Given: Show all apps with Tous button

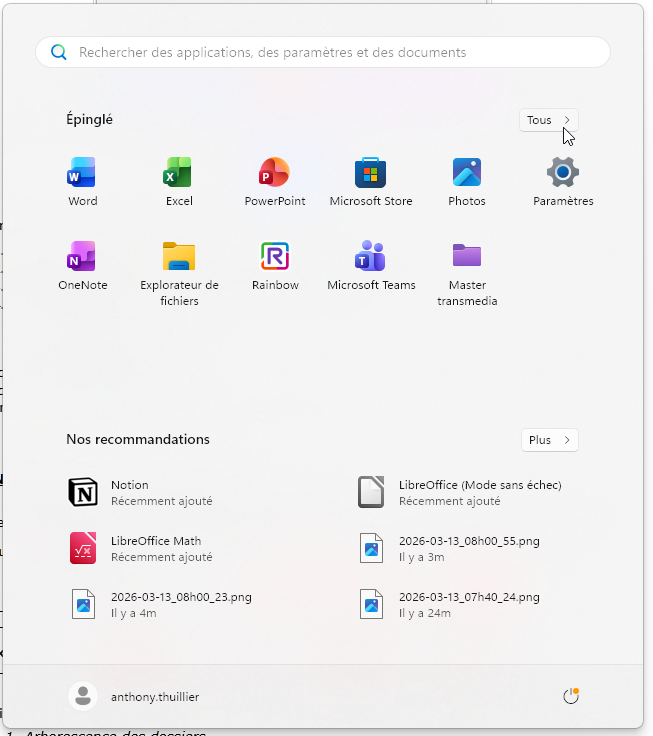Looking at the screenshot, I should [548, 120].
